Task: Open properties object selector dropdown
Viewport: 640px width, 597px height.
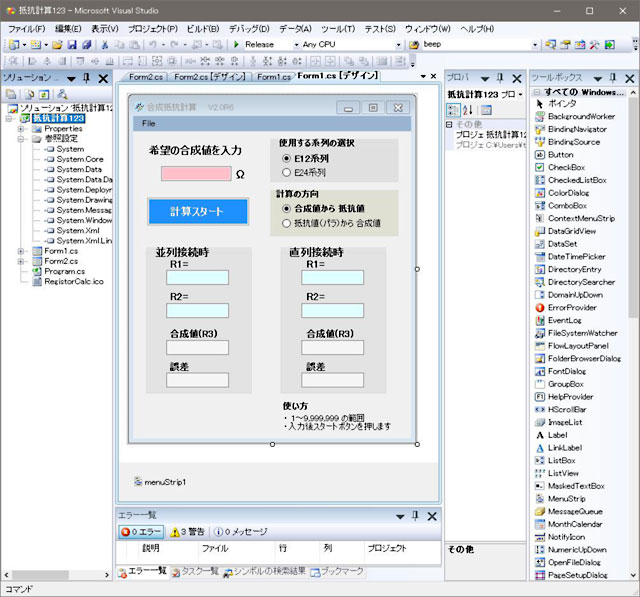Action: [520, 95]
